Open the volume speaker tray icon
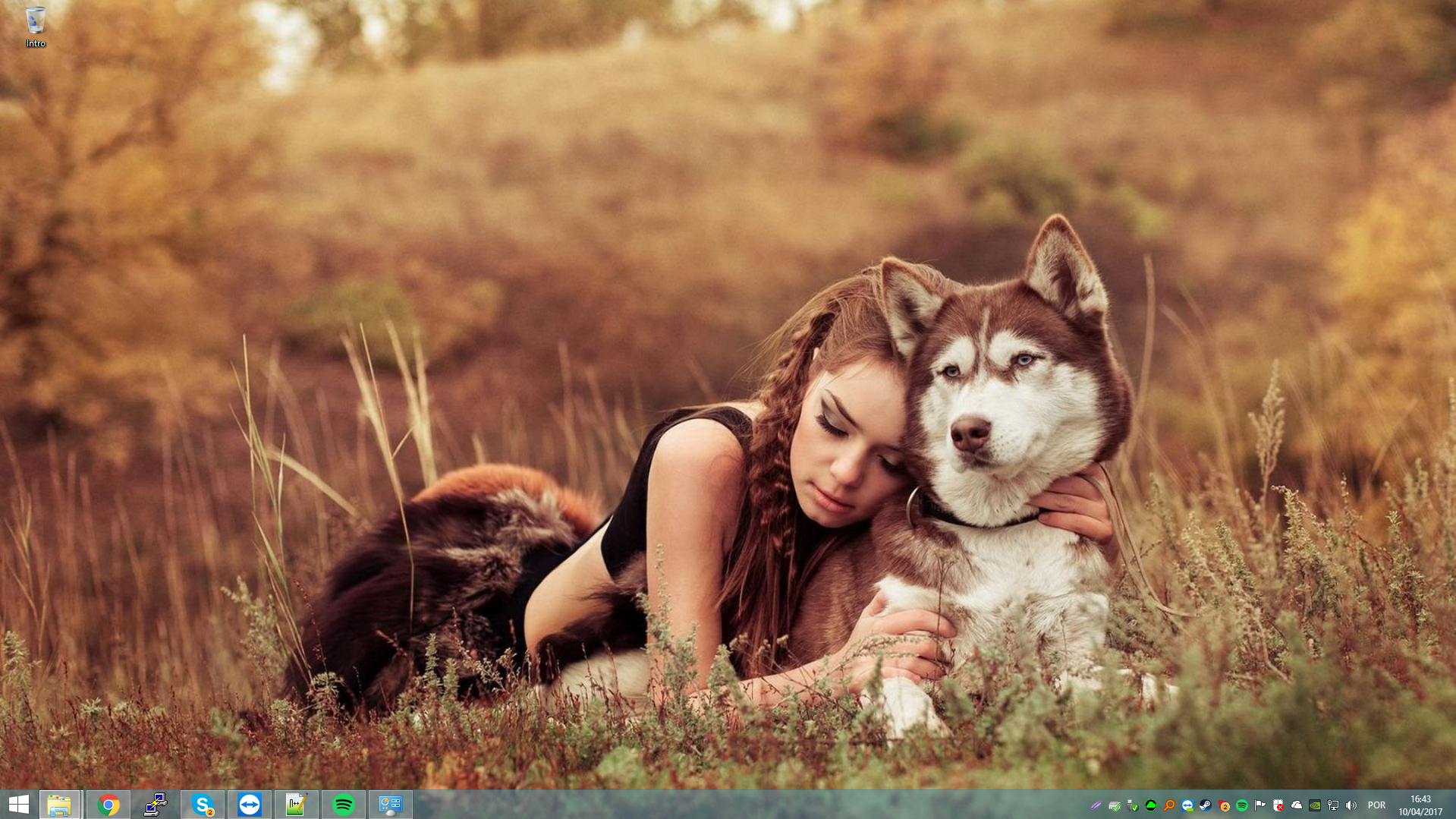 click(x=1351, y=805)
